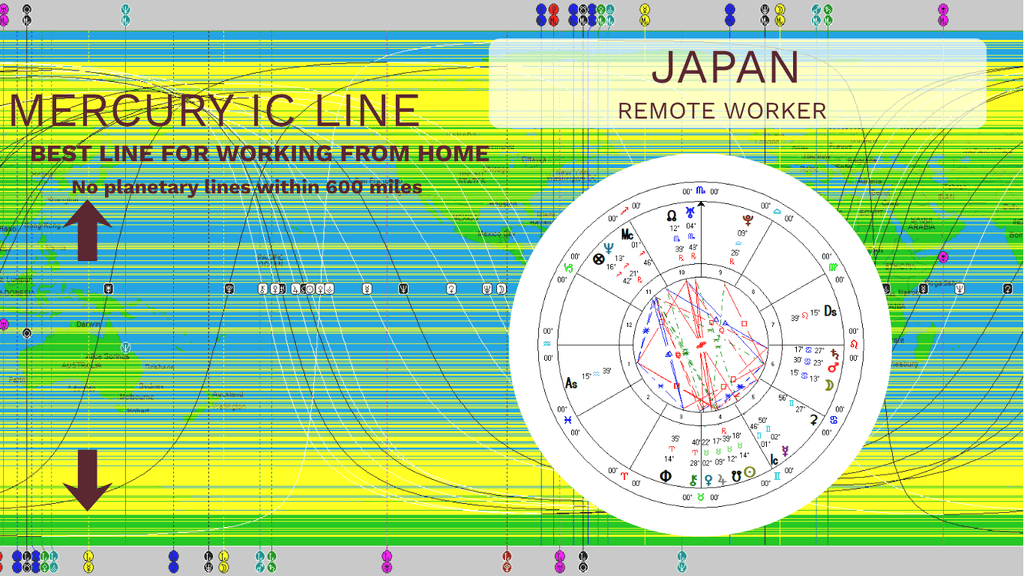This screenshot has height=576, width=1024.
Task: Select the North Node glyph in the chart
Action: (x=671, y=216)
